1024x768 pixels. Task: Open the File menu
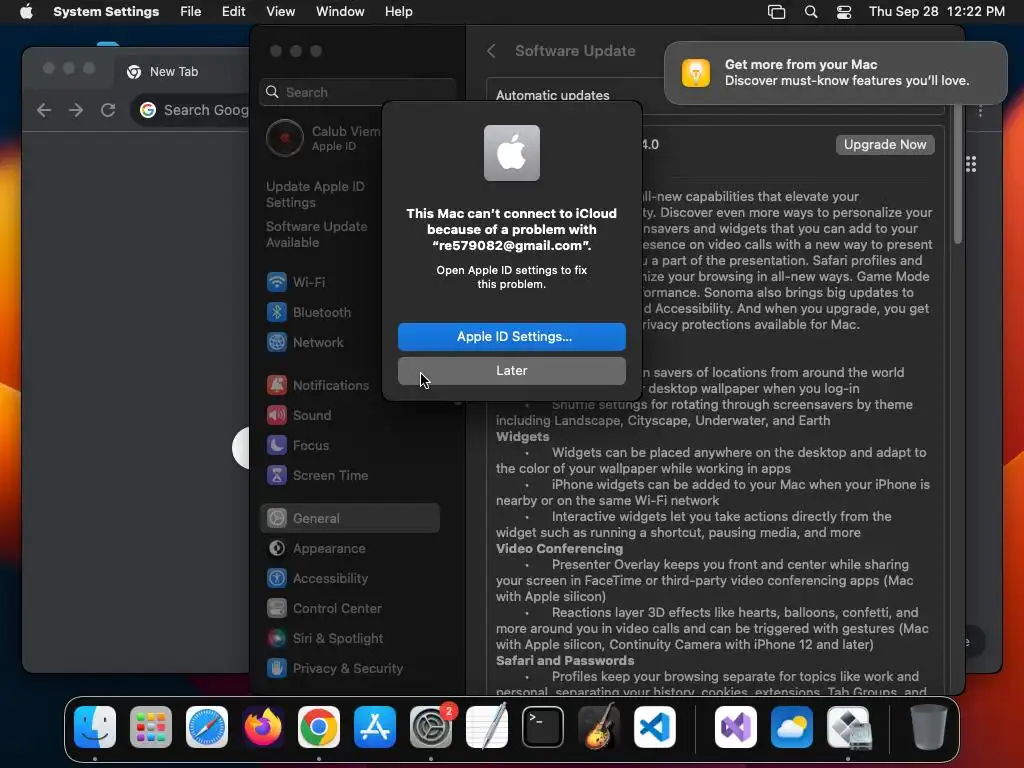coord(191,12)
